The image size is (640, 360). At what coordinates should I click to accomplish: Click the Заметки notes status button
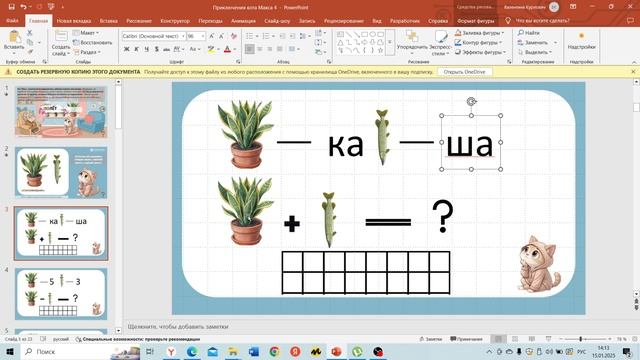click(x=431, y=339)
